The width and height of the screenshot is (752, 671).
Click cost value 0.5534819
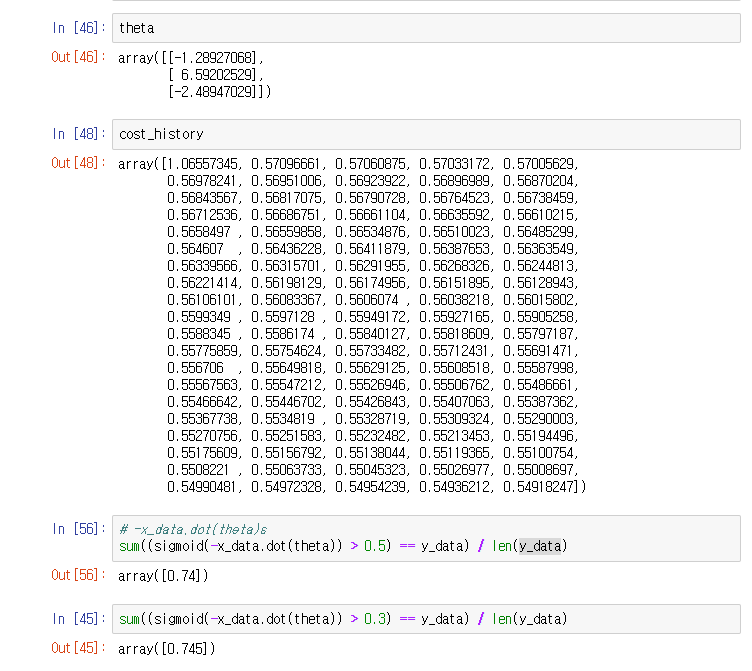click(283, 419)
